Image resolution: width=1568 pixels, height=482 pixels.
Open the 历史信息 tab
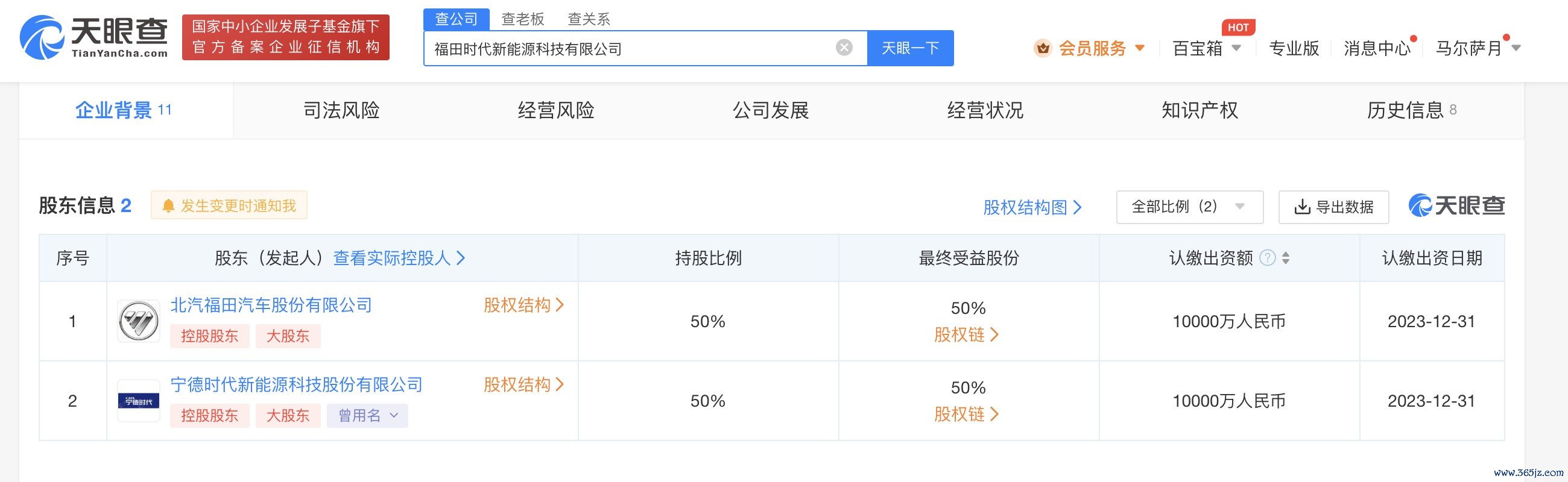tap(1411, 110)
